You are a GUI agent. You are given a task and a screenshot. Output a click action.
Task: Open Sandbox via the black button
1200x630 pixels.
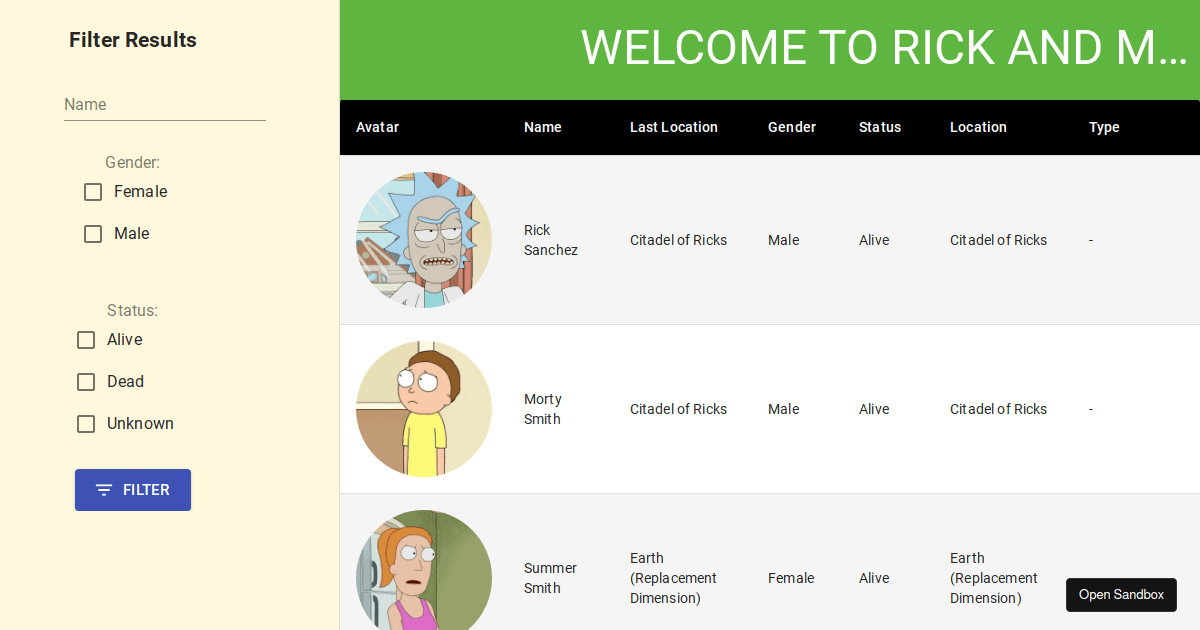tap(1121, 595)
